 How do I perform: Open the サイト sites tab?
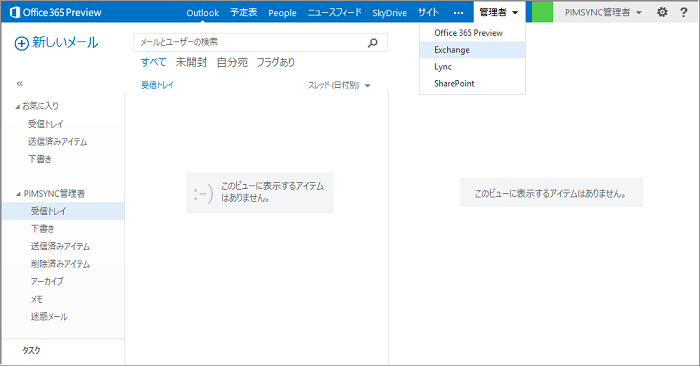[428, 12]
